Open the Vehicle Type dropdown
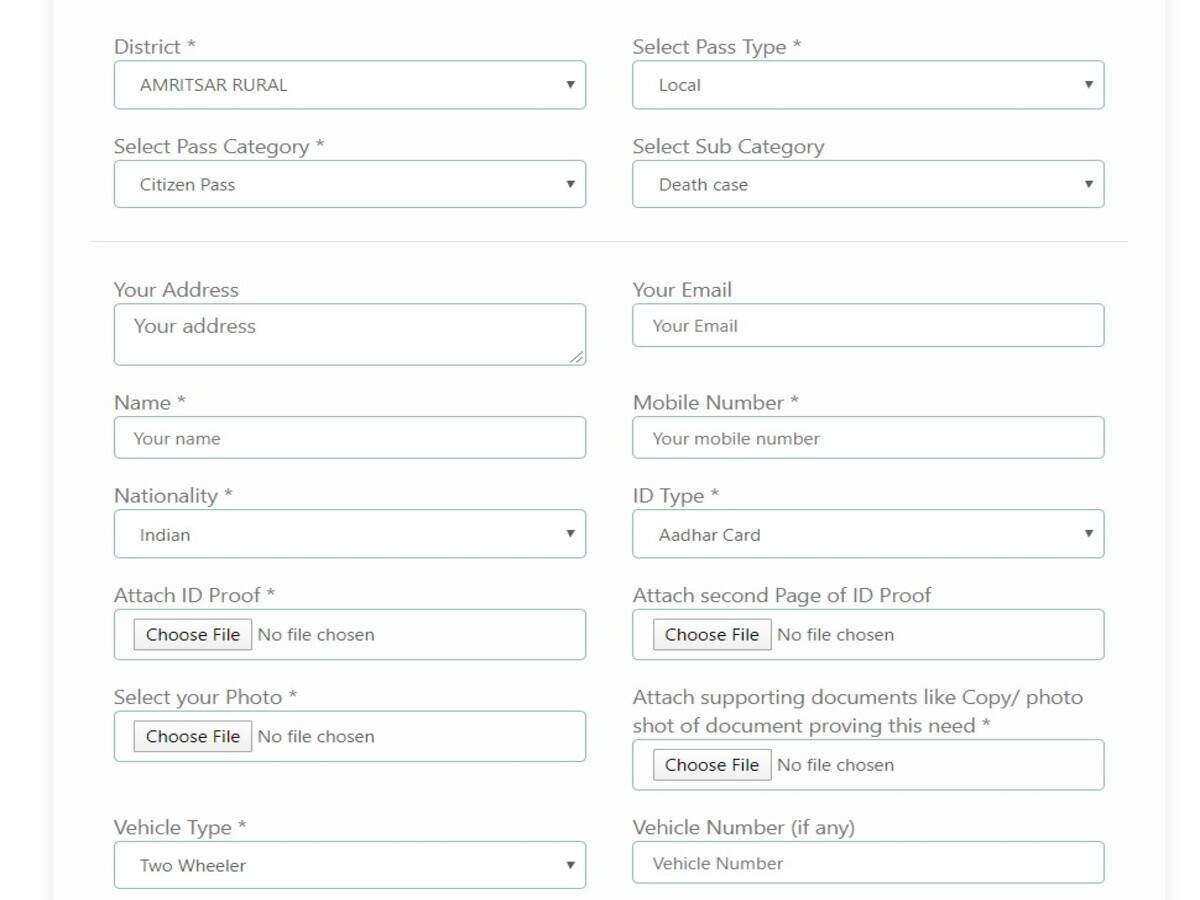Image resolution: width=1200 pixels, height=900 pixels. click(x=349, y=865)
